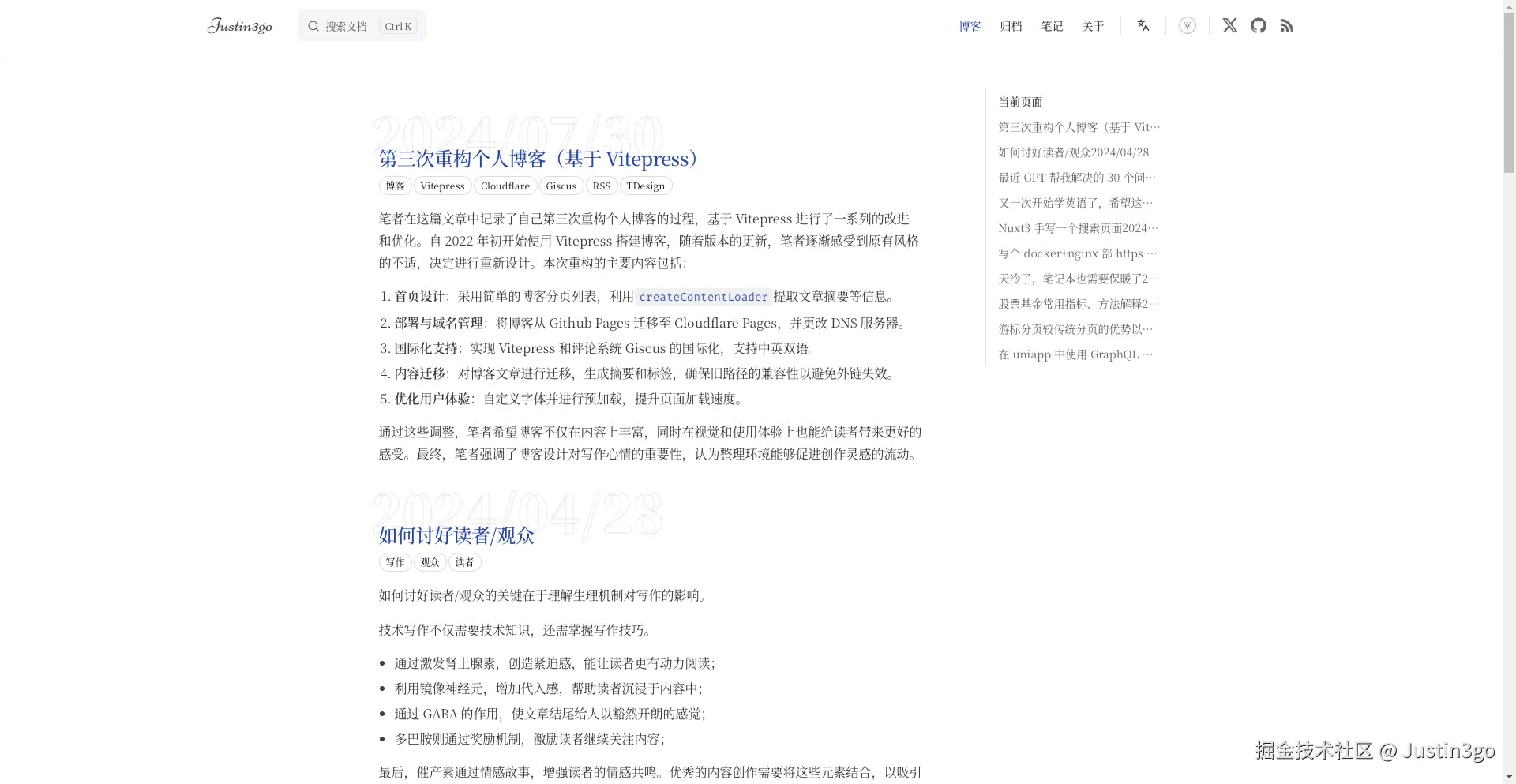Open the GitHub icon link

point(1259,25)
